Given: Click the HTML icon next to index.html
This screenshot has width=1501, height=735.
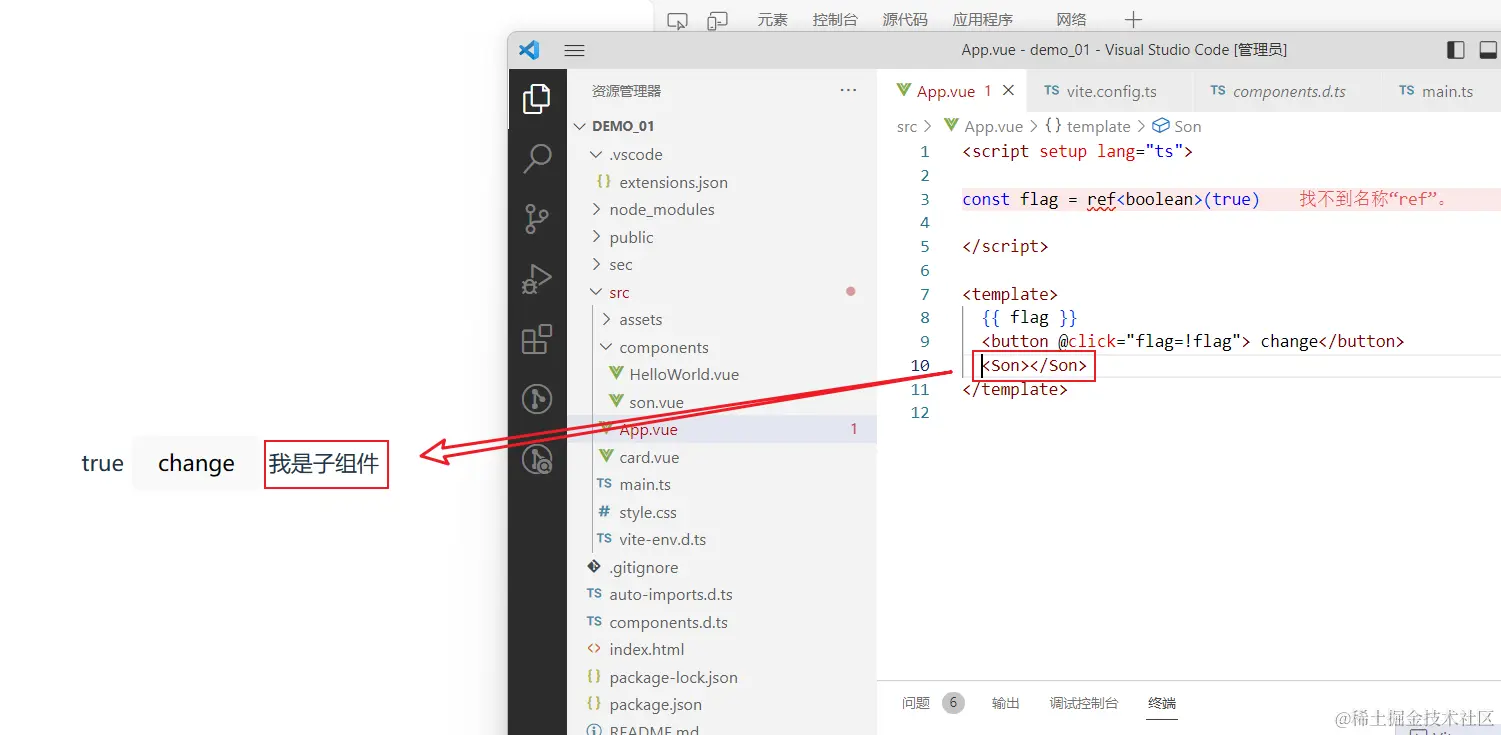Looking at the screenshot, I should point(595,649).
